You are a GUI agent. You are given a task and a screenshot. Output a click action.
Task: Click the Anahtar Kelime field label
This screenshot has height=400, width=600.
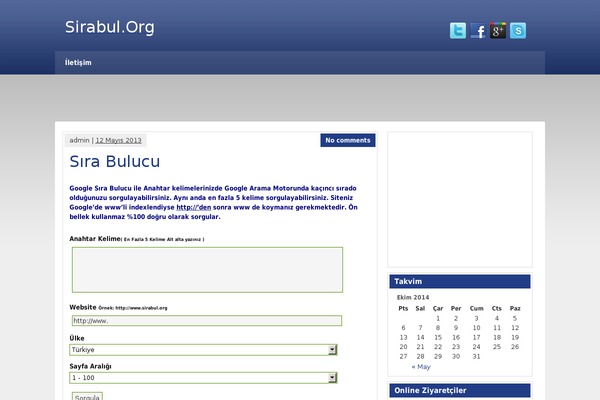(x=95, y=238)
